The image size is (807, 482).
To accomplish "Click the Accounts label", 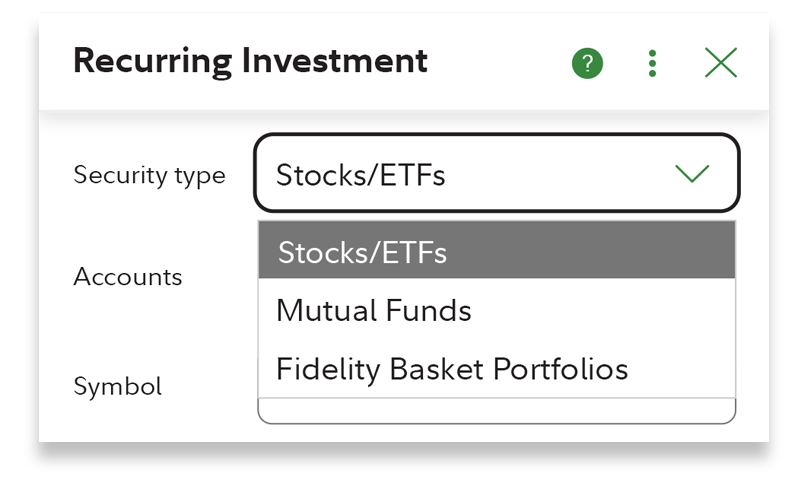I will pyautogui.click(x=128, y=277).
